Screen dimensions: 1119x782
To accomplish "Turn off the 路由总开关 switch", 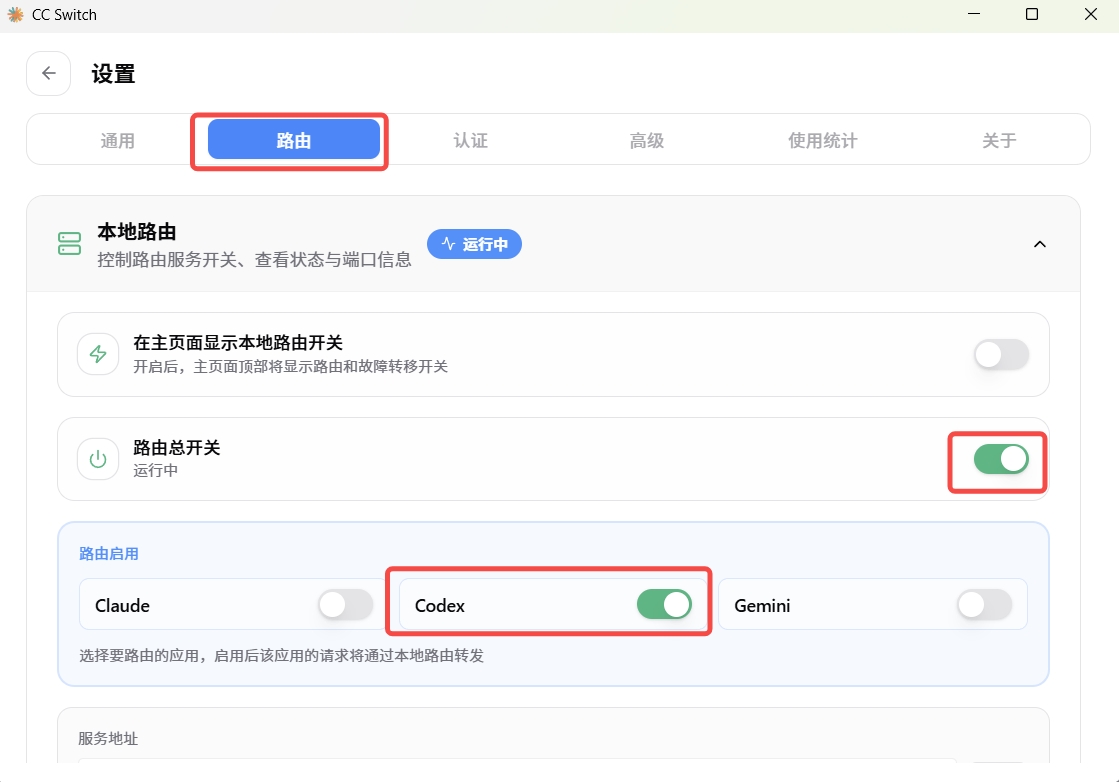I will pyautogui.click(x=1001, y=459).
